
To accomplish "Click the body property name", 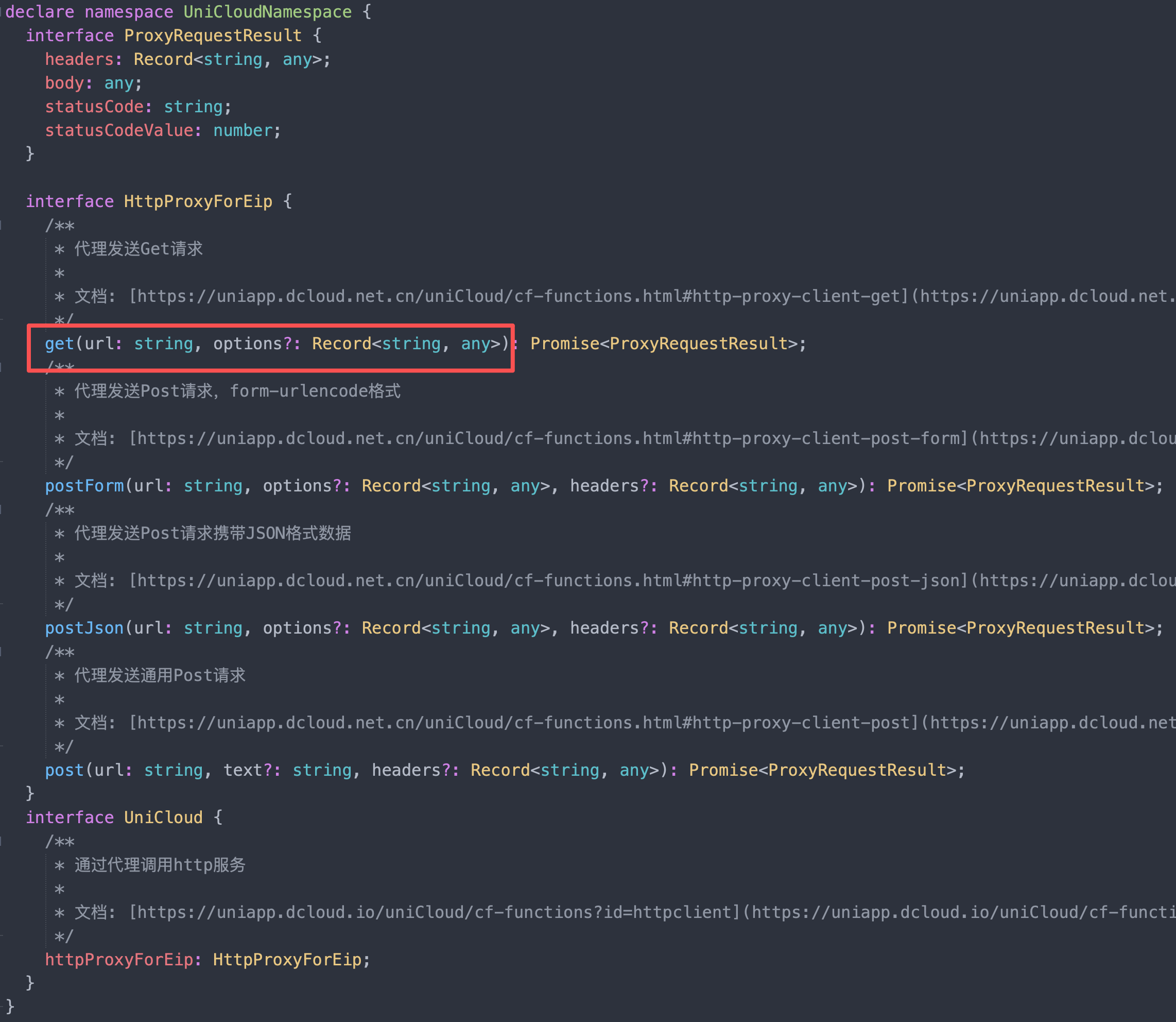I will point(64,83).
